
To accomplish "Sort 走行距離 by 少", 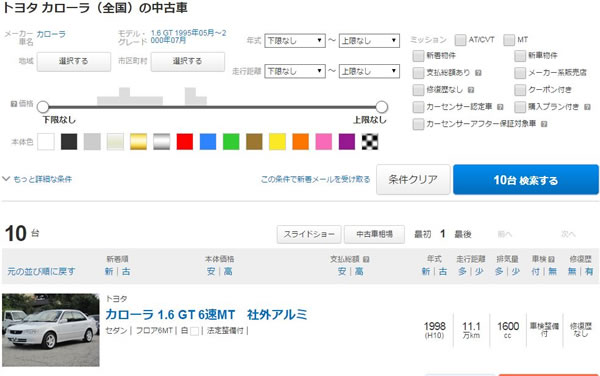I will (x=479, y=271).
